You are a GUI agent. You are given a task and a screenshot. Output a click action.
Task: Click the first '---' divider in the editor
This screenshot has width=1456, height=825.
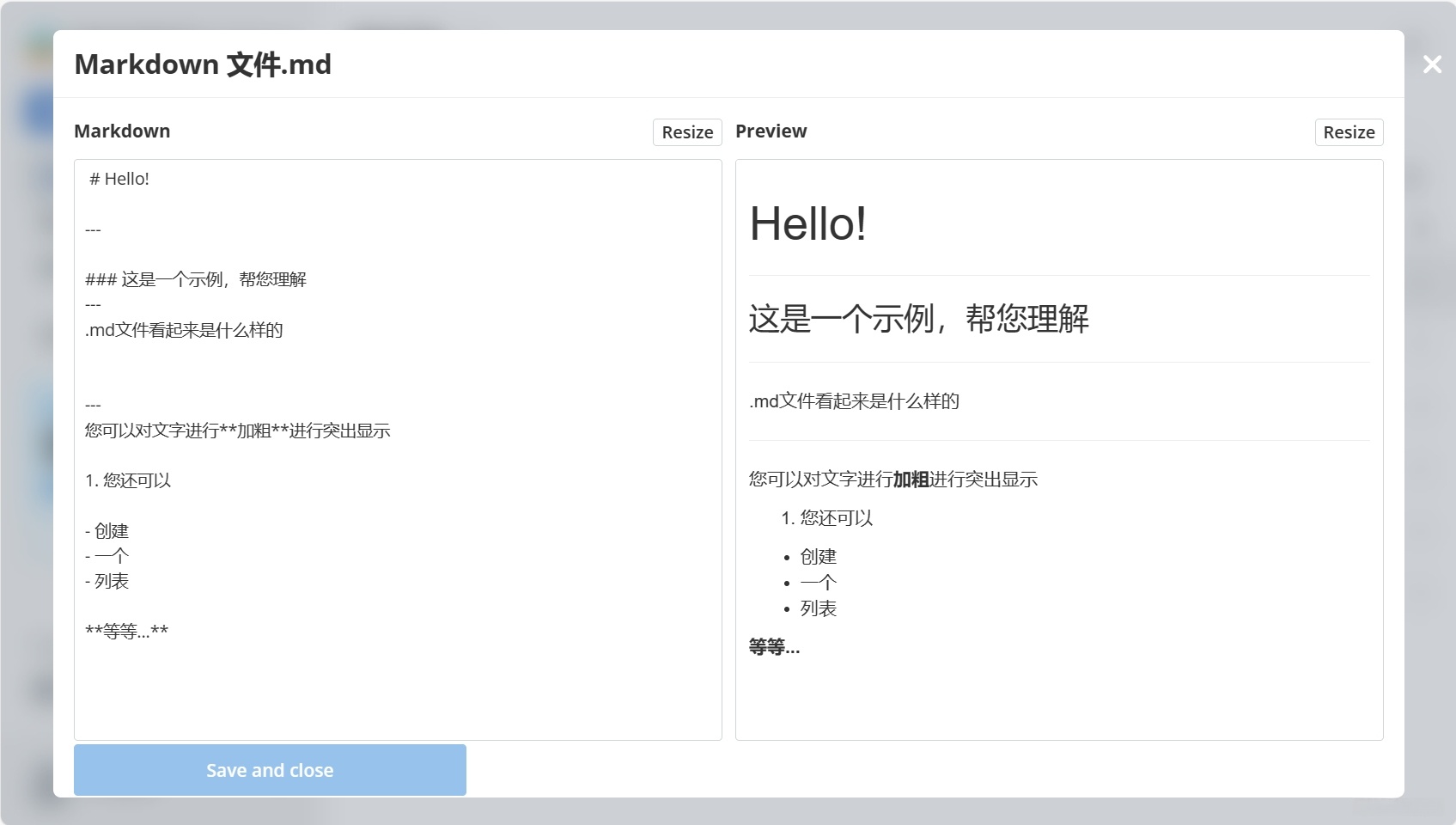point(93,229)
